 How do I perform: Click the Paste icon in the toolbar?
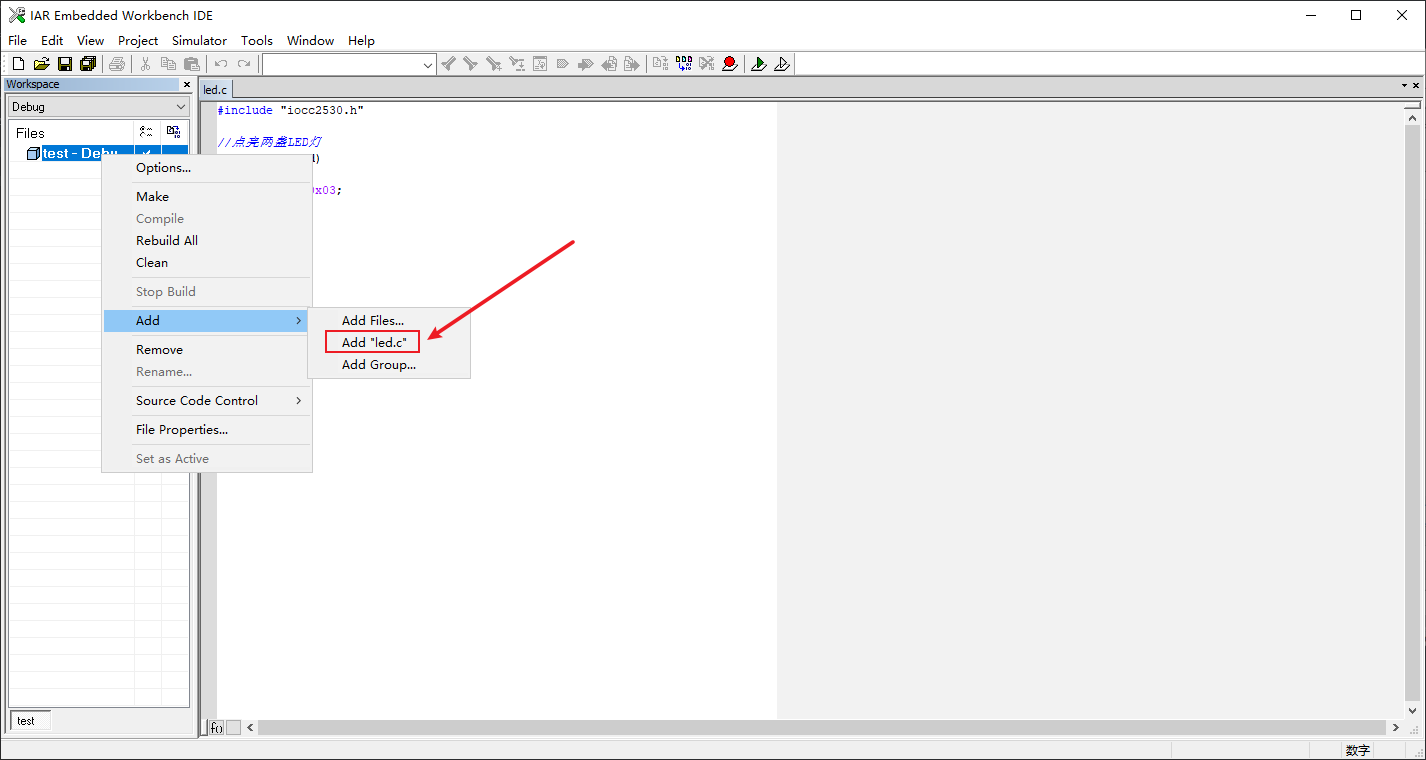[191, 63]
